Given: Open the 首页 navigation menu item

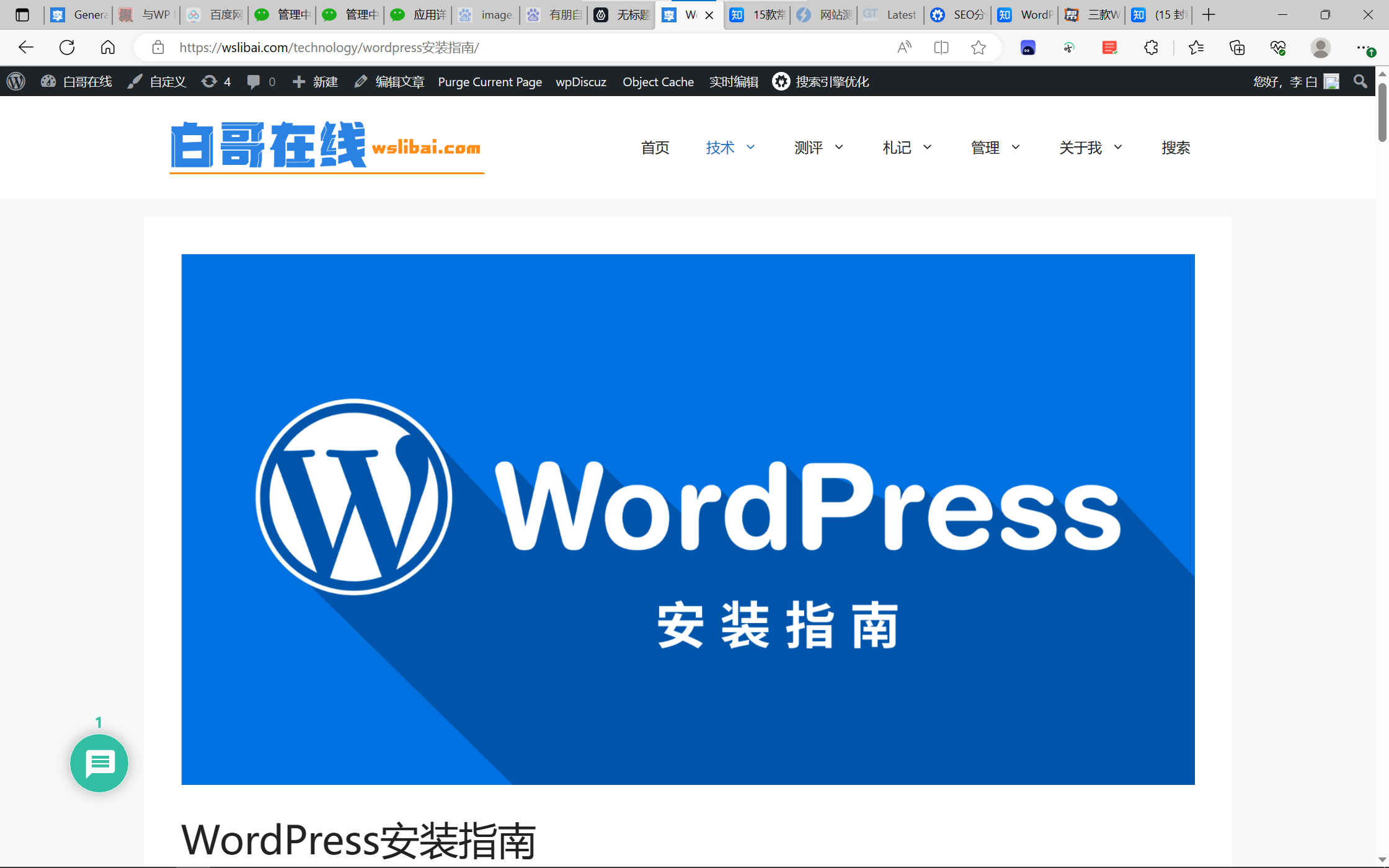Looking at the screenshot, I should point(655,148).
